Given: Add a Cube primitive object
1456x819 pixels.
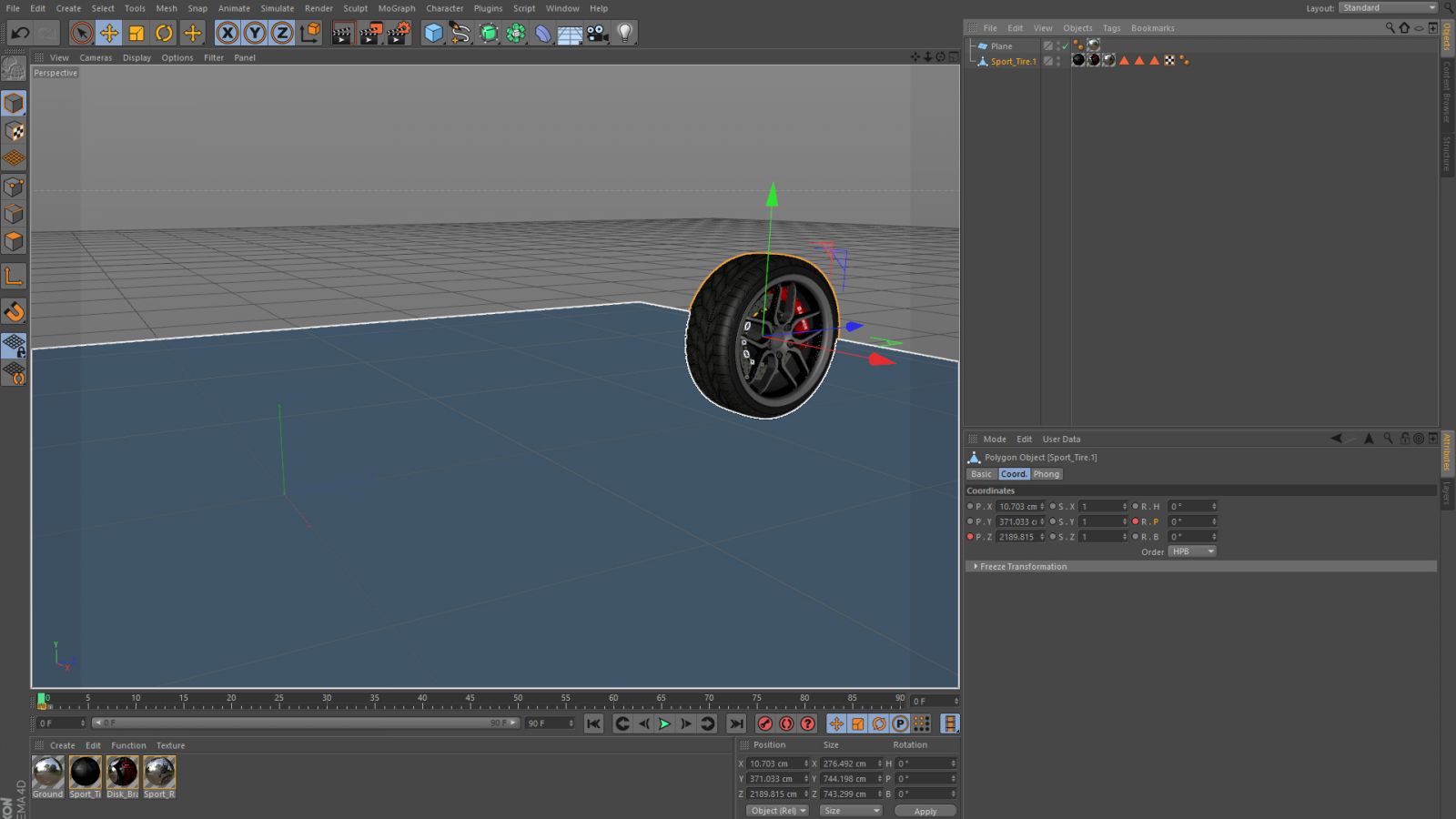Looking at the screenshot, I should [433, 34].
